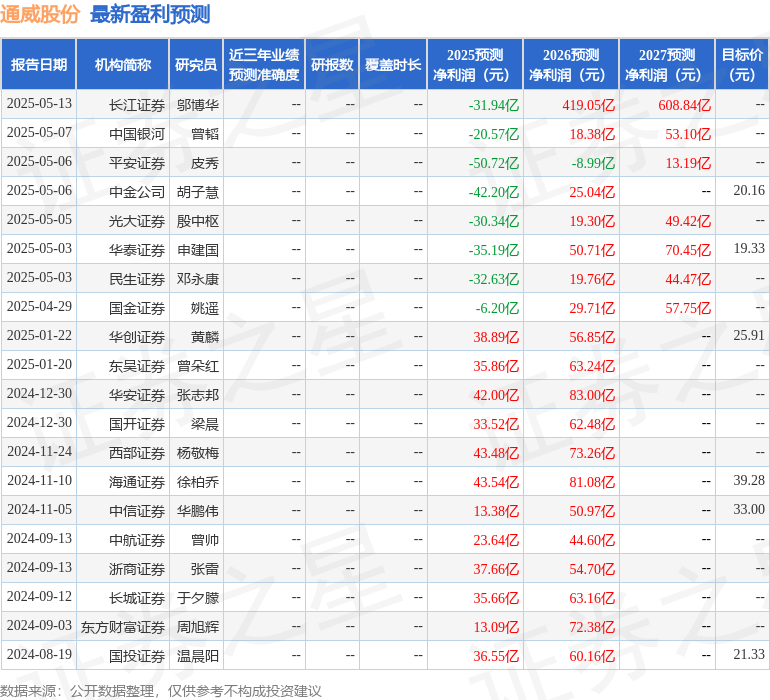This screenshot has height=700, width=770.
Task: Open the 中金公司 institution entry
Action: coord(137,191)
